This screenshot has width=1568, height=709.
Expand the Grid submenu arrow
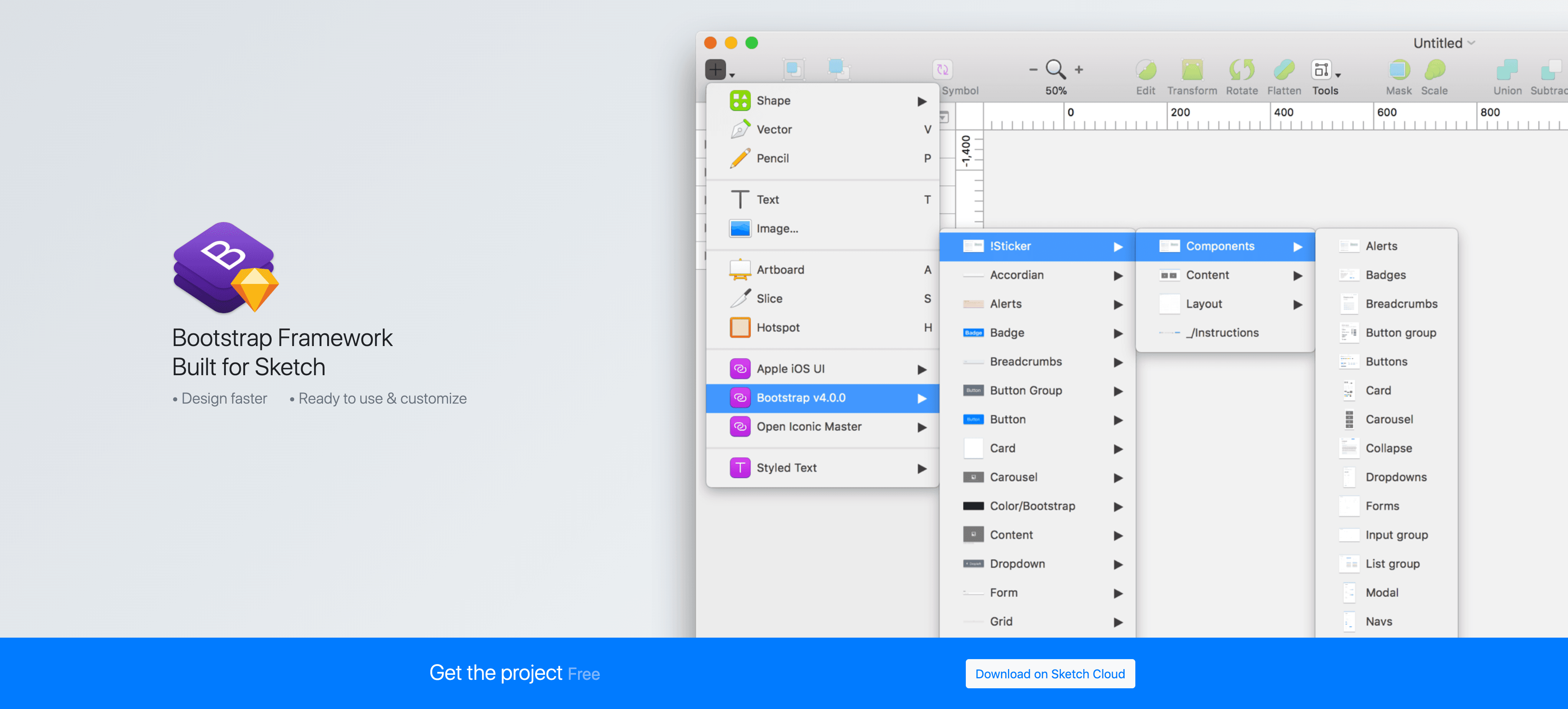[x=1118, y=623]
